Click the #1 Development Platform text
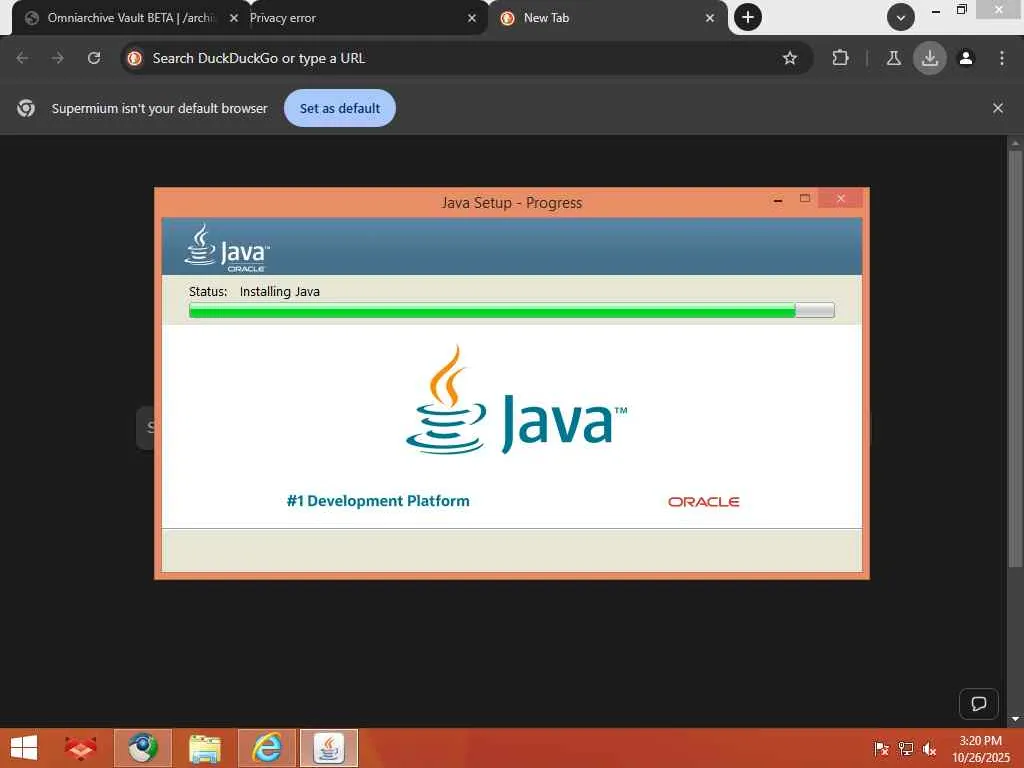Viewport: 1024px width, 768px height. (x=378, y=501)
